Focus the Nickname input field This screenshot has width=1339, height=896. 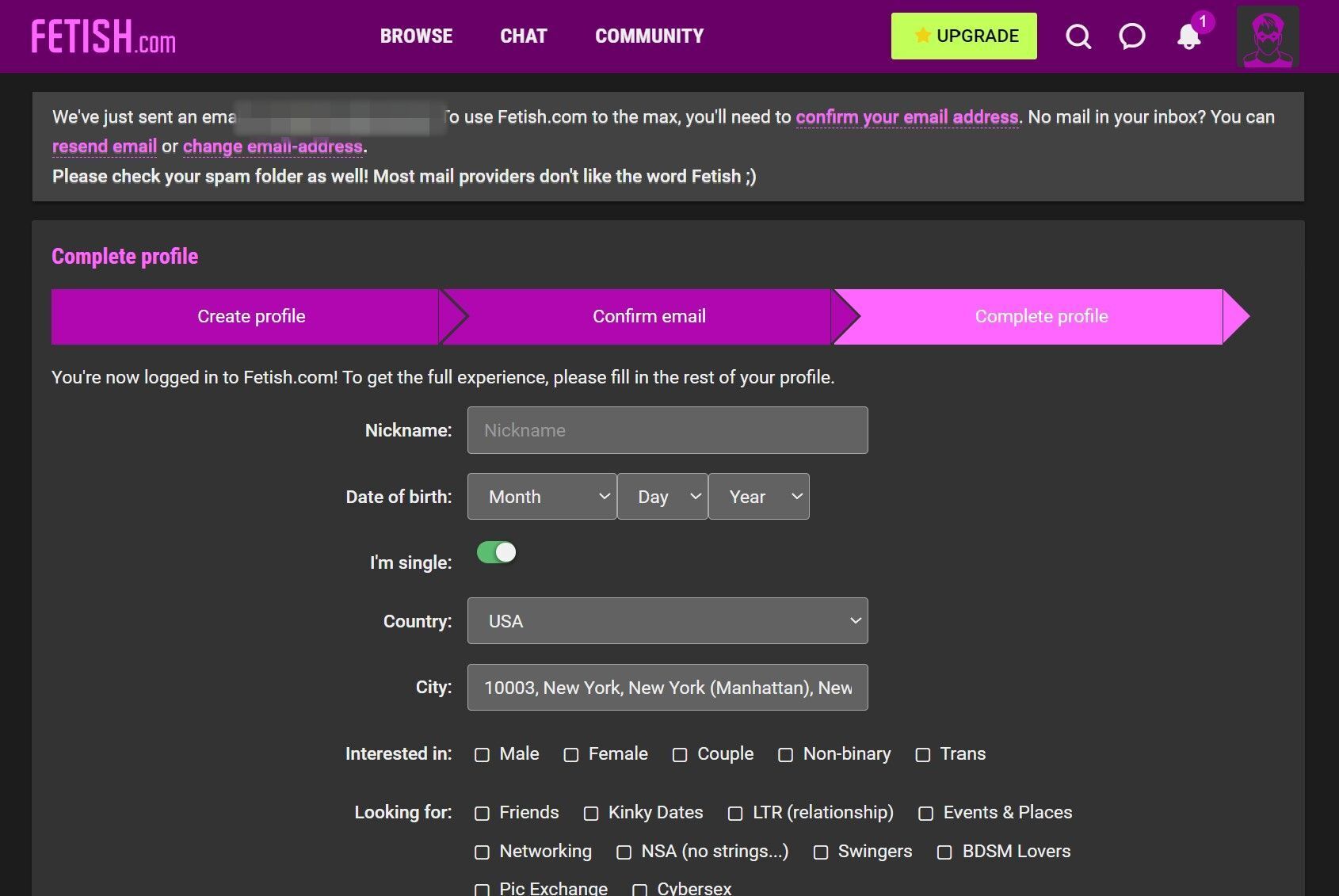tap(667, 430)
